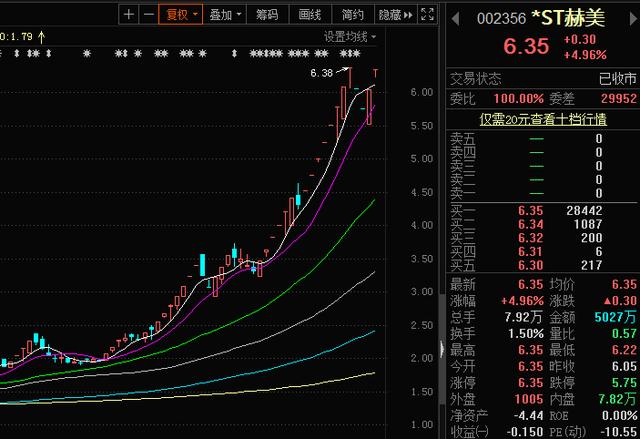Open the 叠加 overlay dropdown
Image resolution: width=640 pixels, height=439 pixels.
click(224, 15)
